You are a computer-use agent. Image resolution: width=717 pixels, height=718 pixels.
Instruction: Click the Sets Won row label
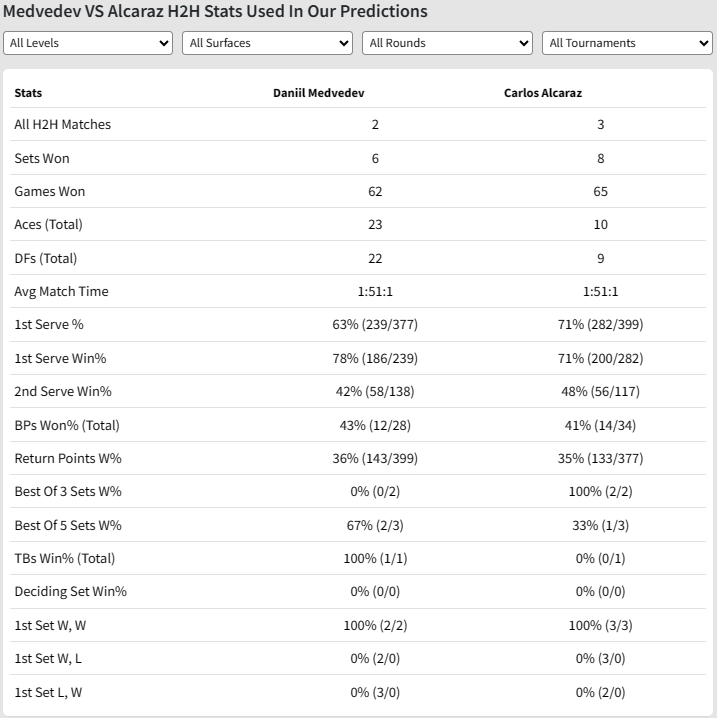[42, 158]
